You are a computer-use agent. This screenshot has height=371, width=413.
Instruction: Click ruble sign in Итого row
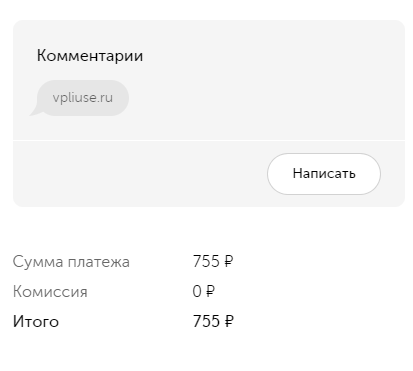tap(229, 321)
